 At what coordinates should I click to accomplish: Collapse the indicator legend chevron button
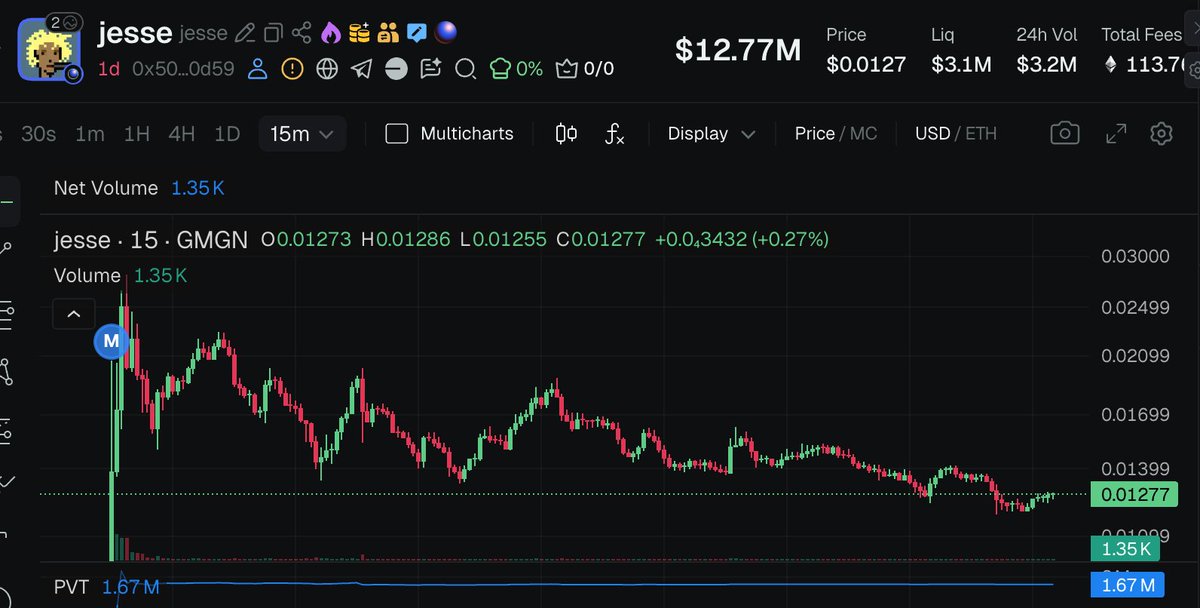coord(74,314)
